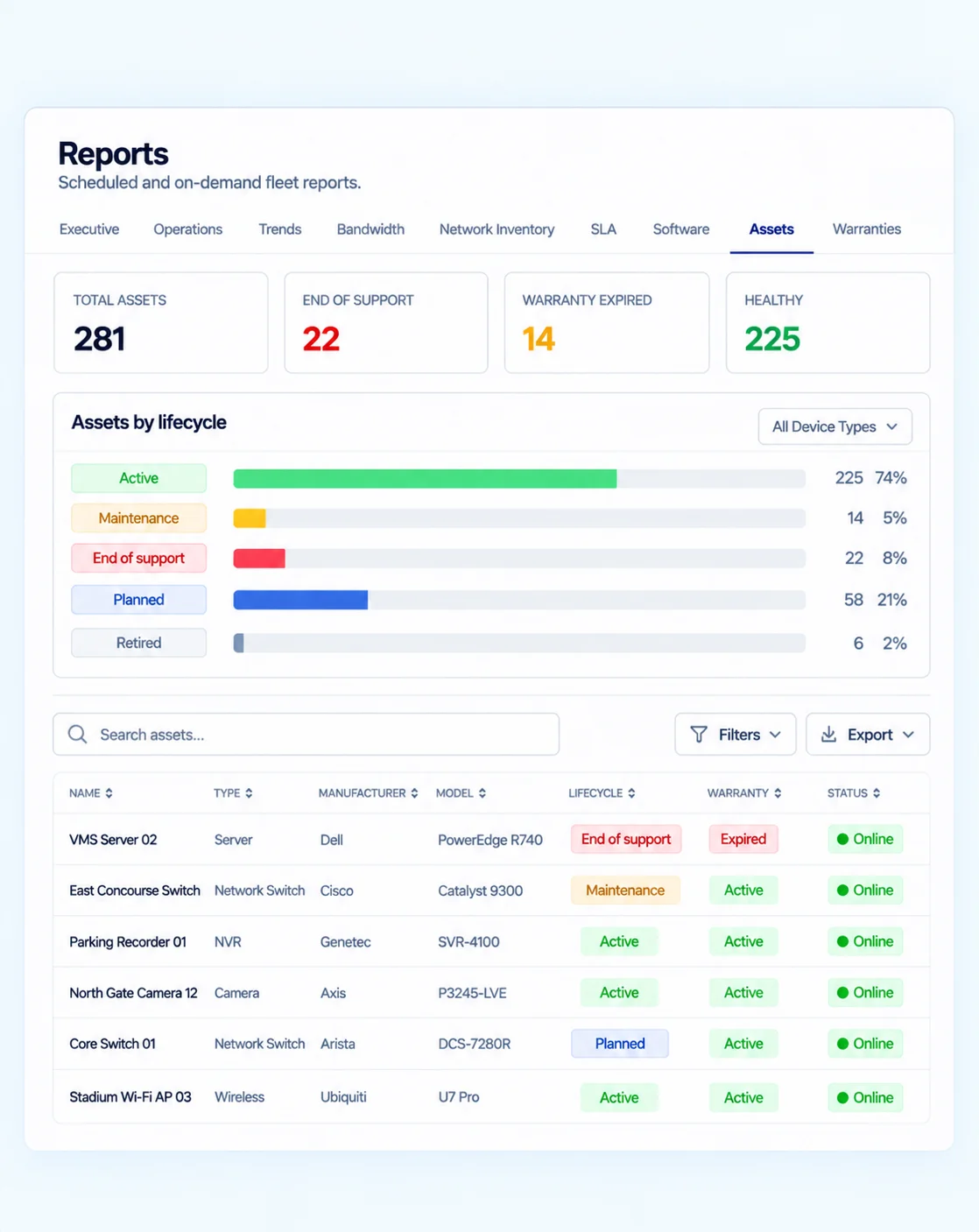Click the 21% Planned percentage value
Image resolution: width=979 pixels, height=1232 pixels.
pyautogui.click(x=891, y=600)
